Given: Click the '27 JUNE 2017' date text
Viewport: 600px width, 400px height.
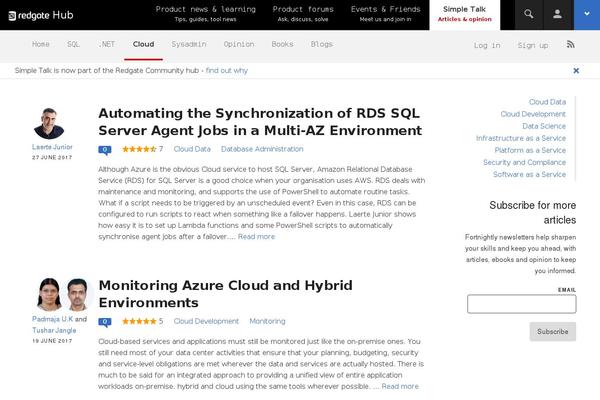Looking at the screenshot, I should click(52, 157).
